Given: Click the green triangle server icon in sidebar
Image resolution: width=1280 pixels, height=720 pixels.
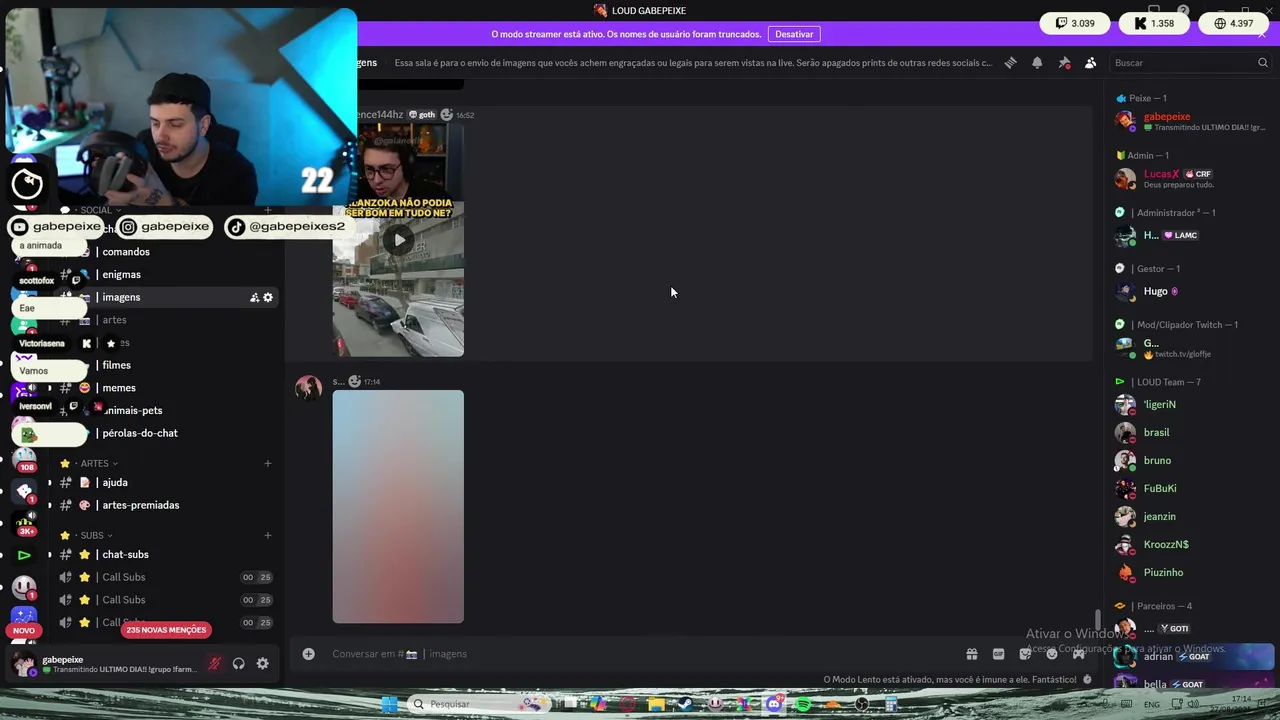Looking at the screenshot, I should (24, 555).
